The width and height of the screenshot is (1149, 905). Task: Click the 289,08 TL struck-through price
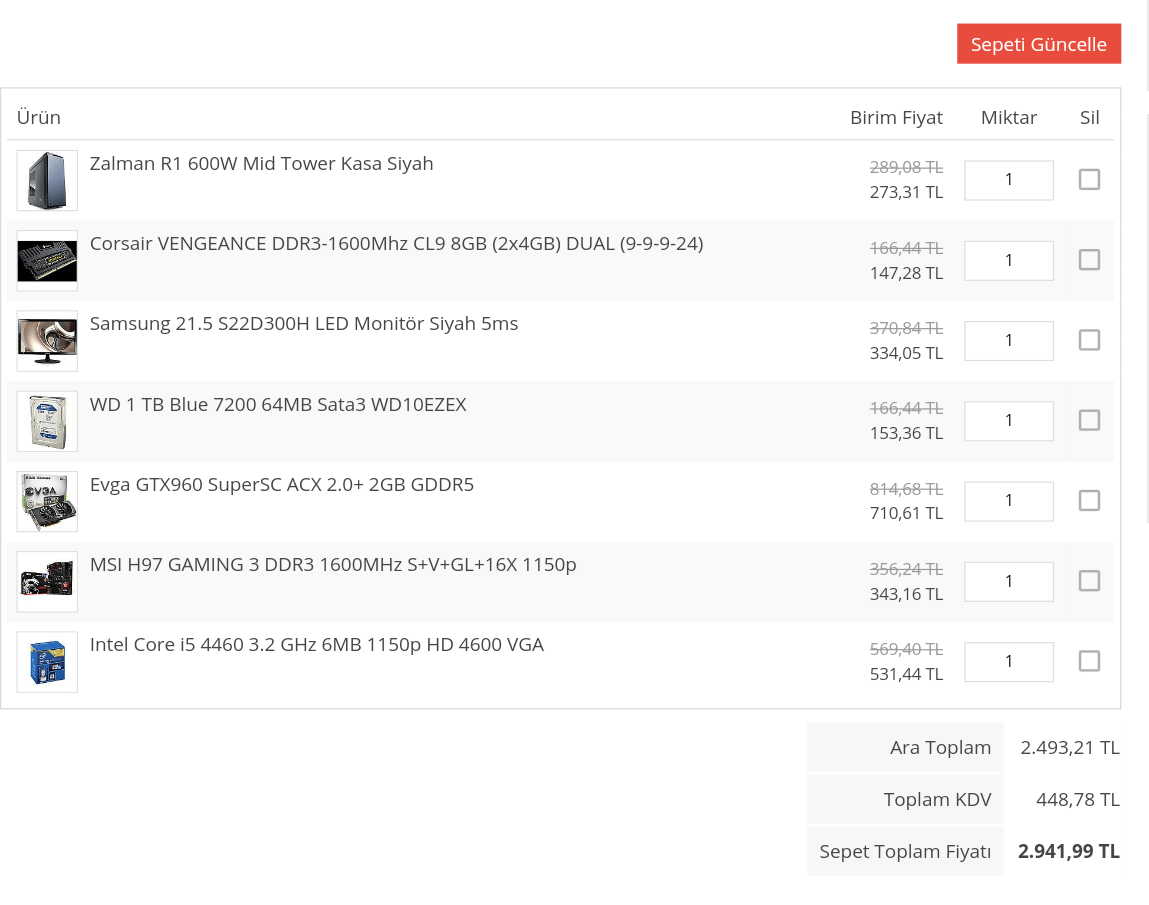[906, 167]
